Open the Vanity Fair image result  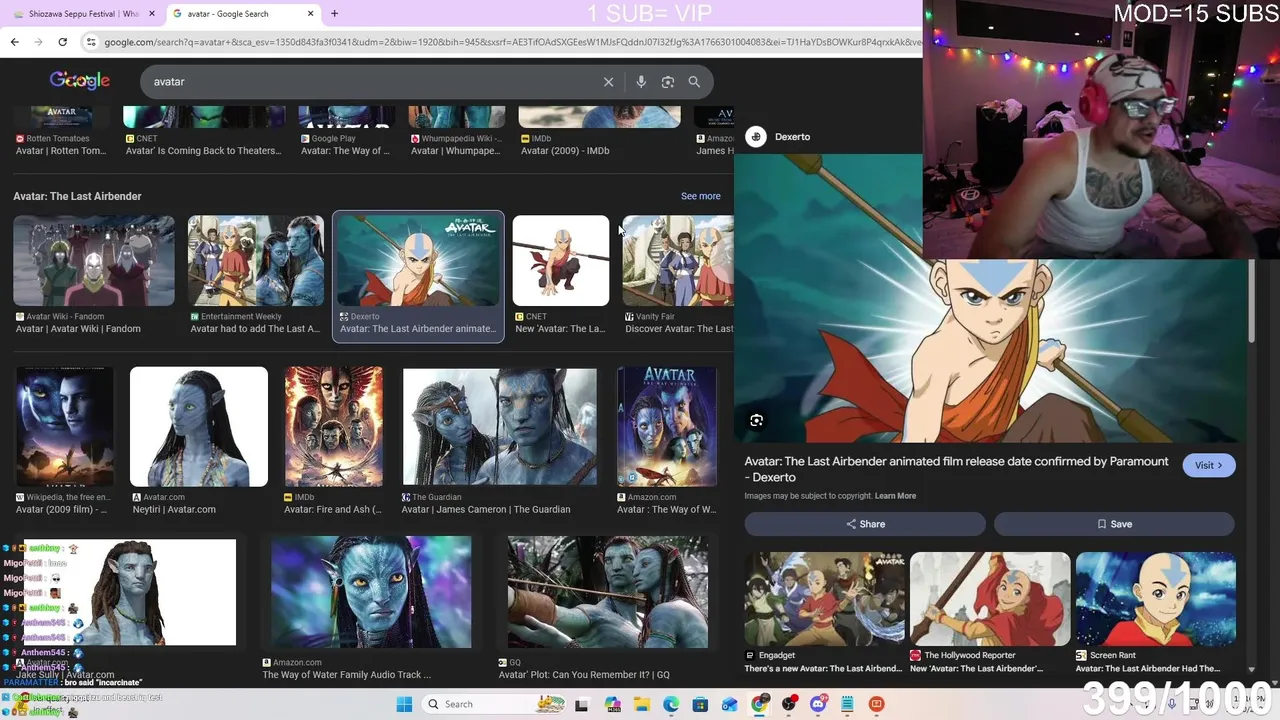click(x=678, y=261)
